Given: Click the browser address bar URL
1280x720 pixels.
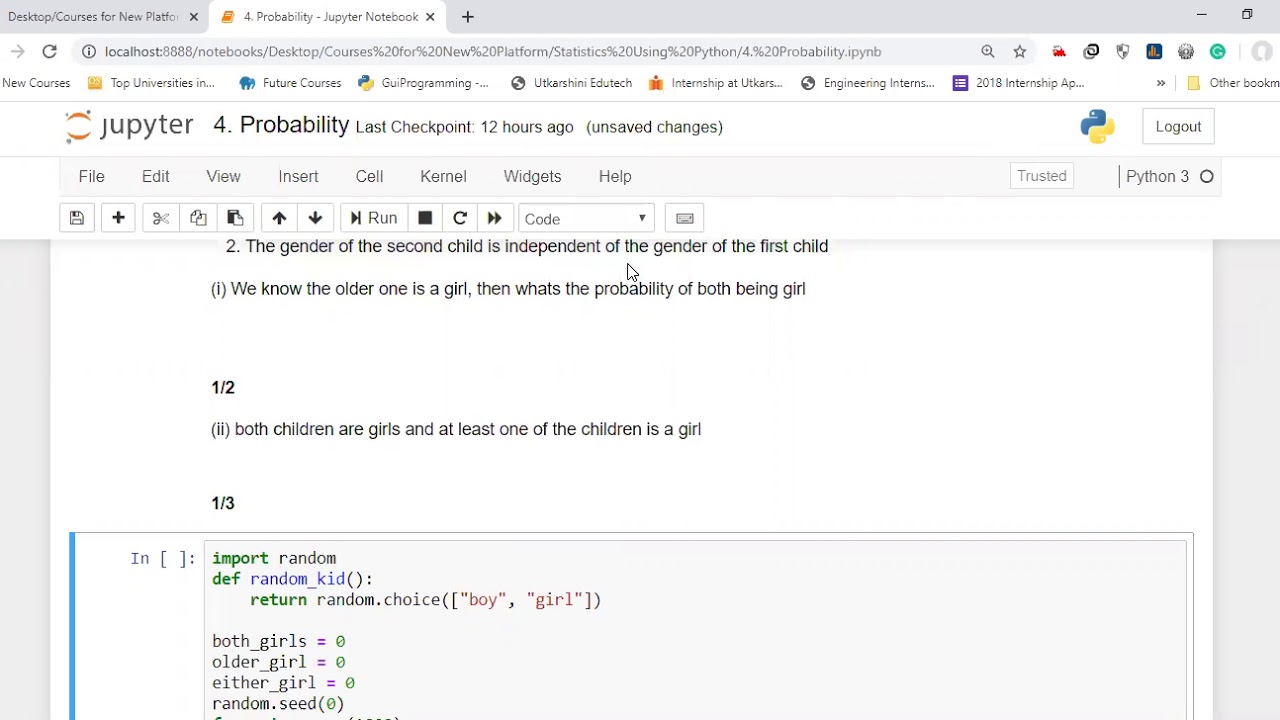Looking at the screenshot, I should 492,51.
